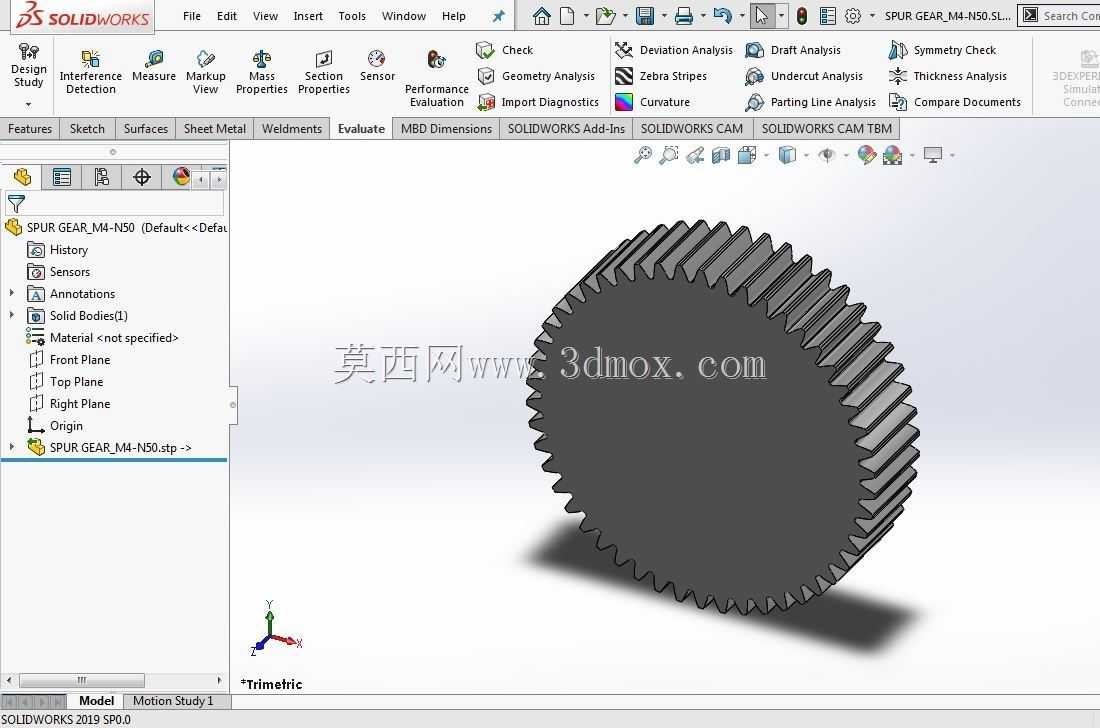Open Symmetry Check

(x=942, y=50)
